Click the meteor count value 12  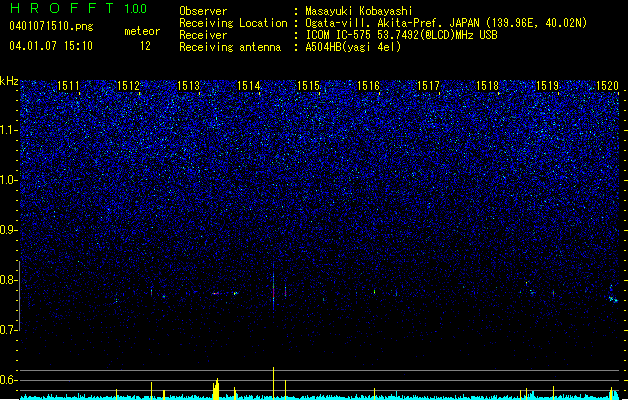point(145,46)
